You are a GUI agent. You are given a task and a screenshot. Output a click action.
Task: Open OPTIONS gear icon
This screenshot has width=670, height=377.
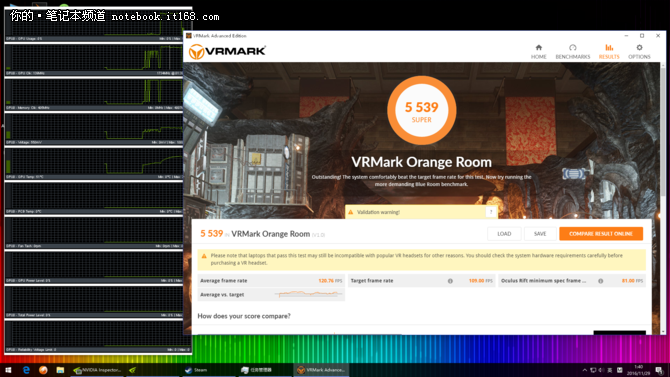[x=639, y=48]
